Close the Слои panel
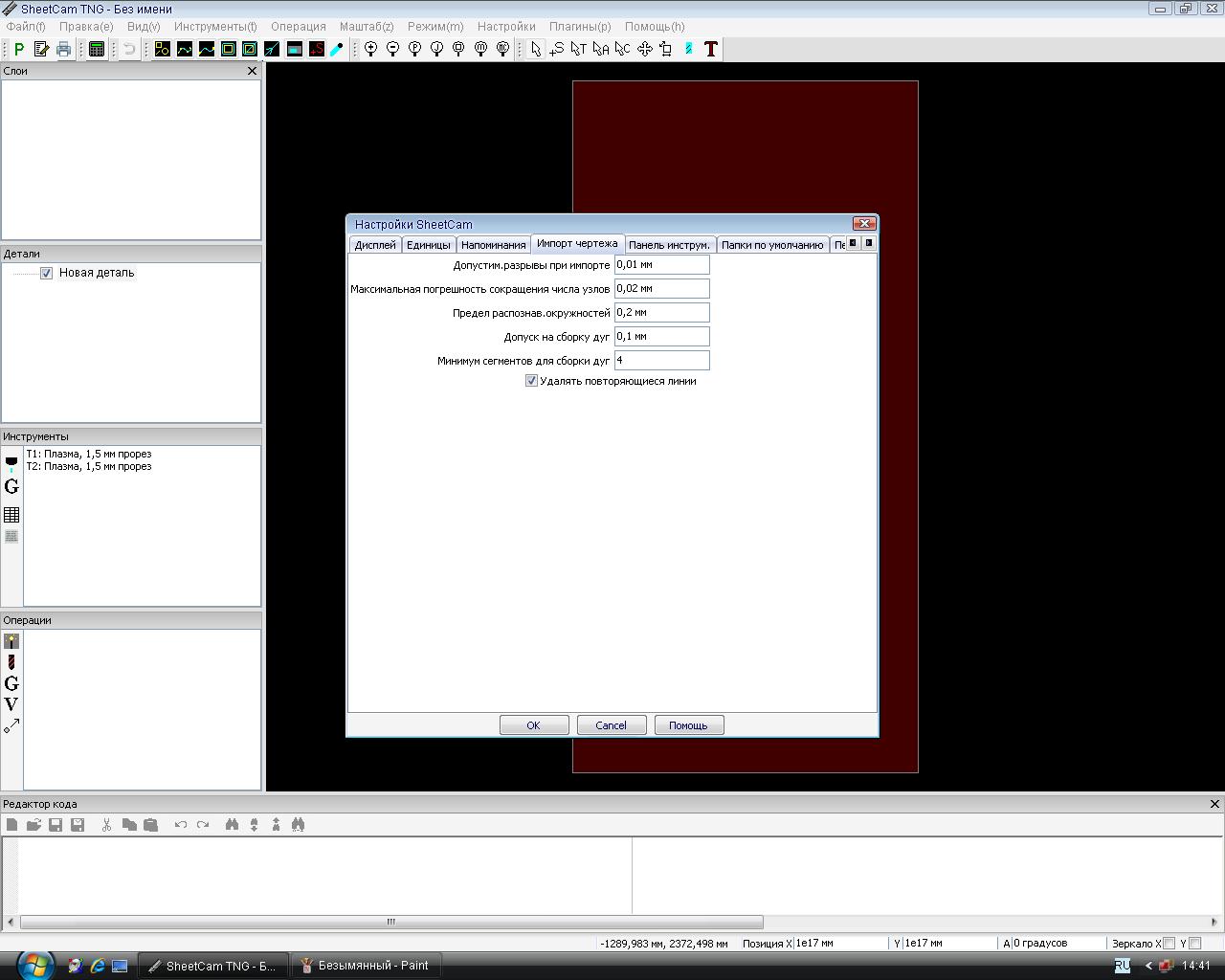Screen dimensions: 1225x980 (x=253, y=71)
